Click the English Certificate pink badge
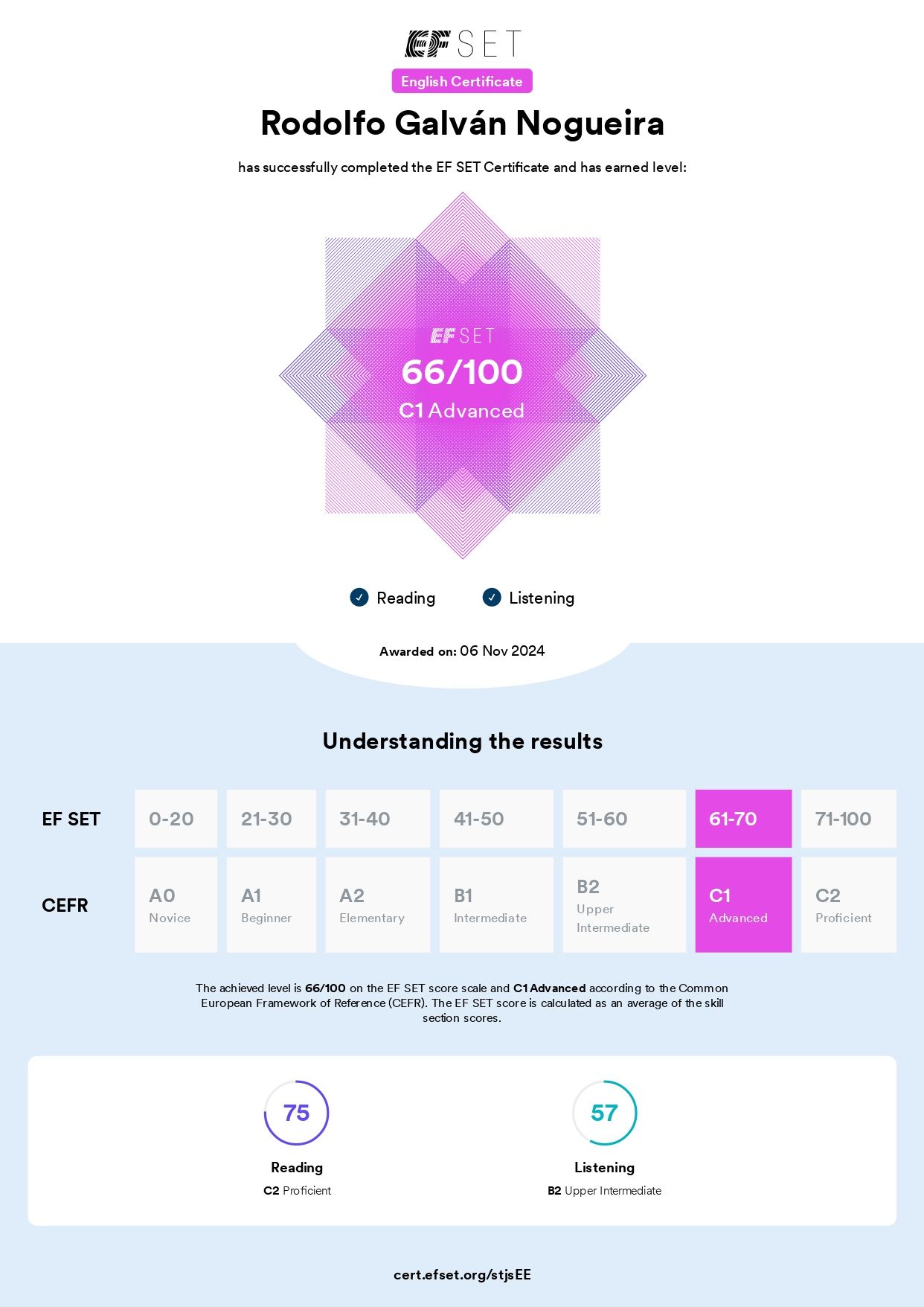Image resolution: width=924 pixels, height=1307 pixels. [462, 81]
